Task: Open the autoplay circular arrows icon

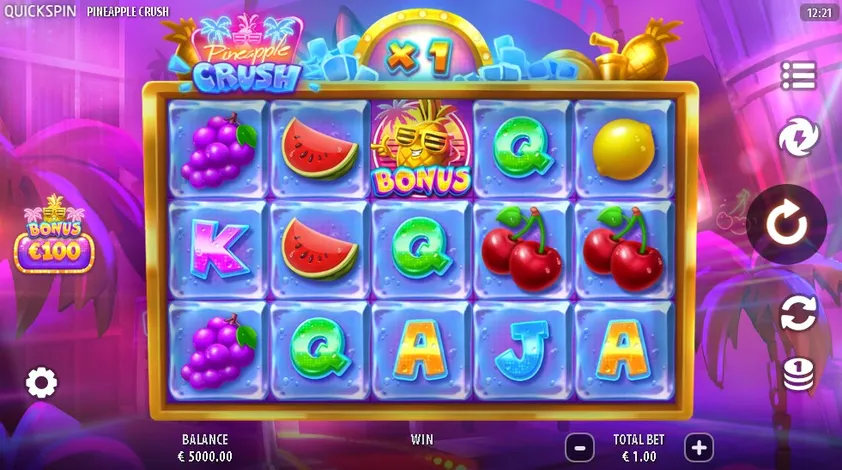Action: 798,313
